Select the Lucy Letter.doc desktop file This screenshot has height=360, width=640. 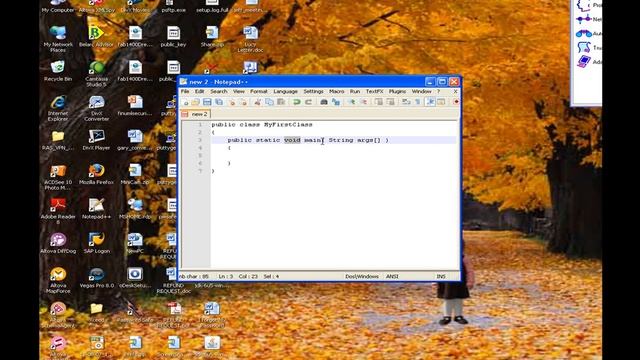click(x=250, y=39)
